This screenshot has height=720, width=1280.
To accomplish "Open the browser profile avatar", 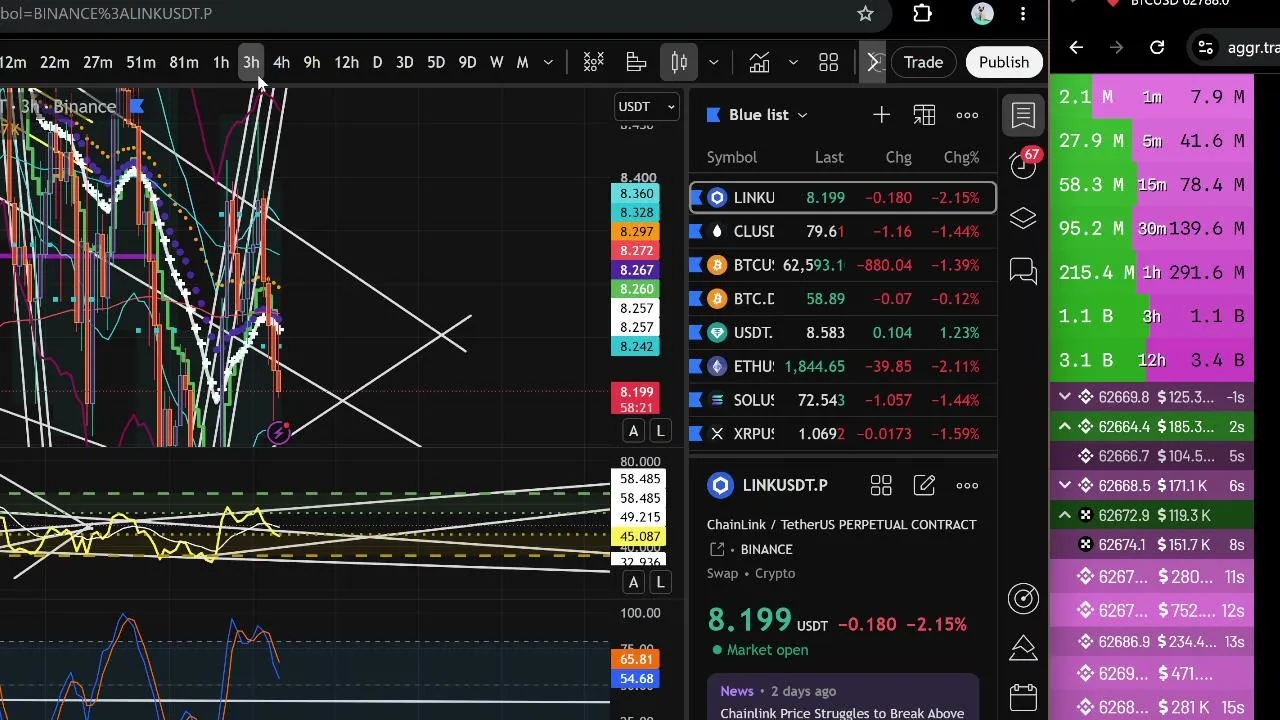I will click(982, 14).
